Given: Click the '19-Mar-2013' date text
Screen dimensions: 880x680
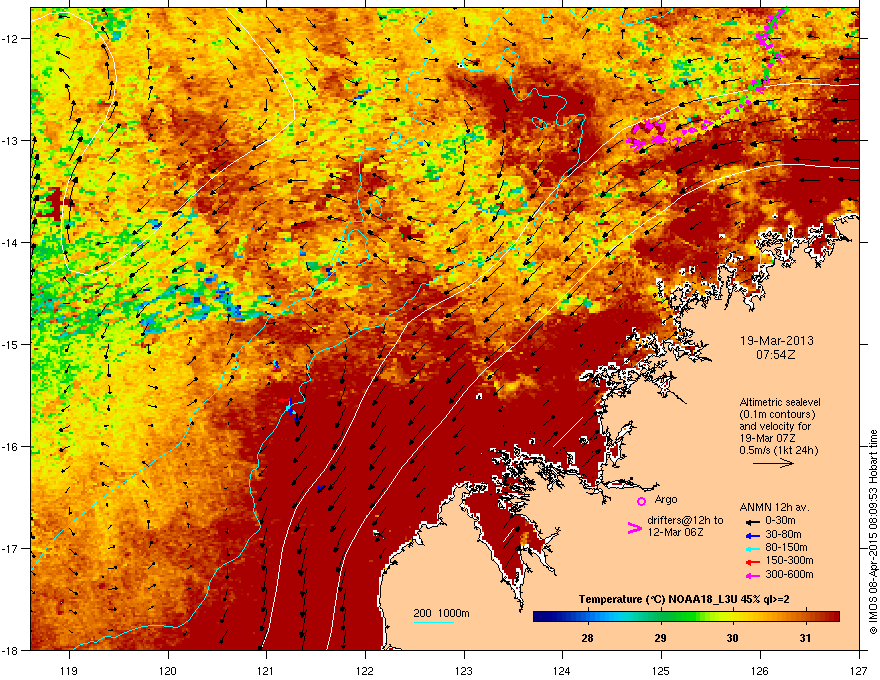Looking at the screenshot, I should pyautogui.click(x=776, y=341).
